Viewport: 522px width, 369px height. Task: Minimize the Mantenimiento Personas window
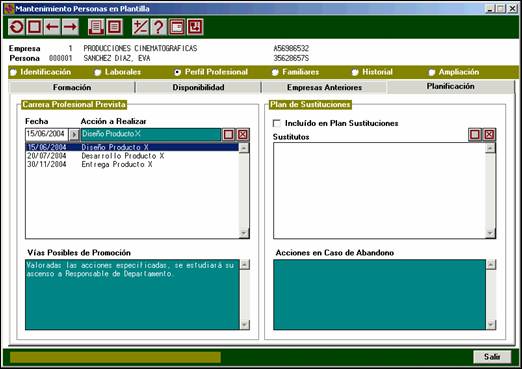click(490, 9)
